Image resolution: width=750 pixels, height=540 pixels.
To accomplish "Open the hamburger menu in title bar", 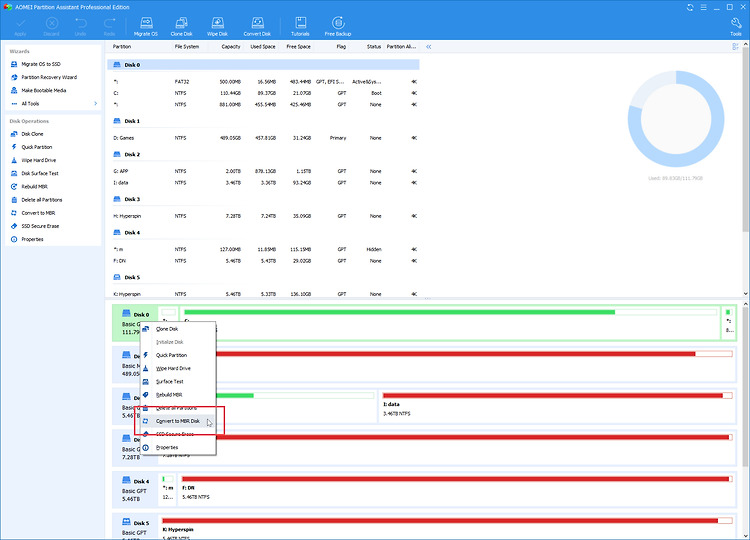I will (x=704, y=7).
